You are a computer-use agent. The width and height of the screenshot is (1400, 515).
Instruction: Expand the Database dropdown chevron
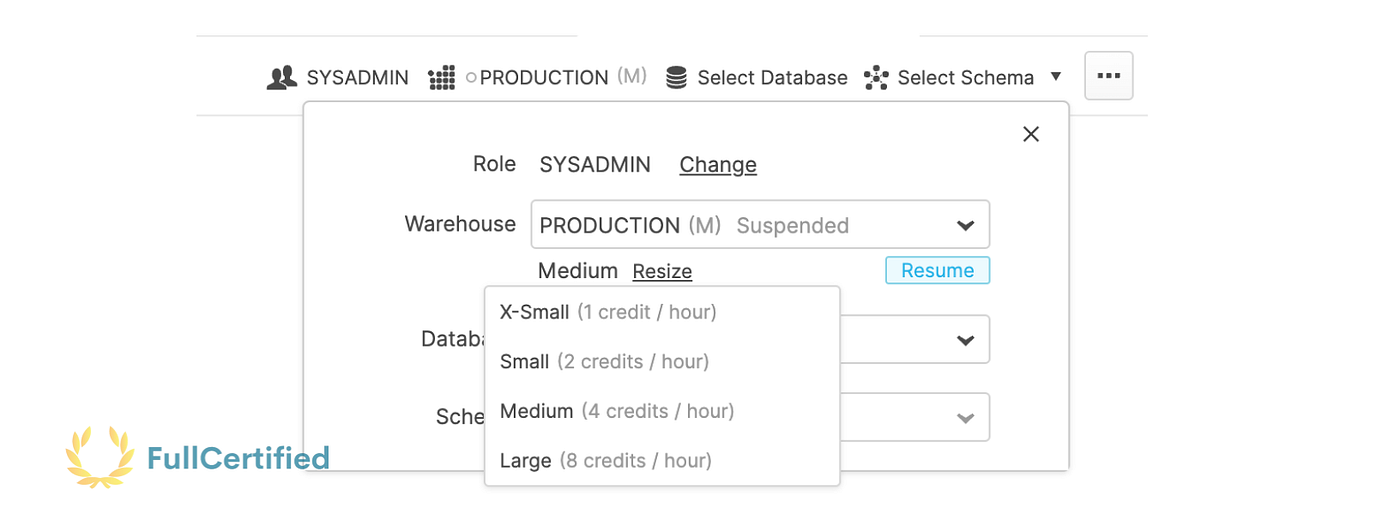coord(965,340)
